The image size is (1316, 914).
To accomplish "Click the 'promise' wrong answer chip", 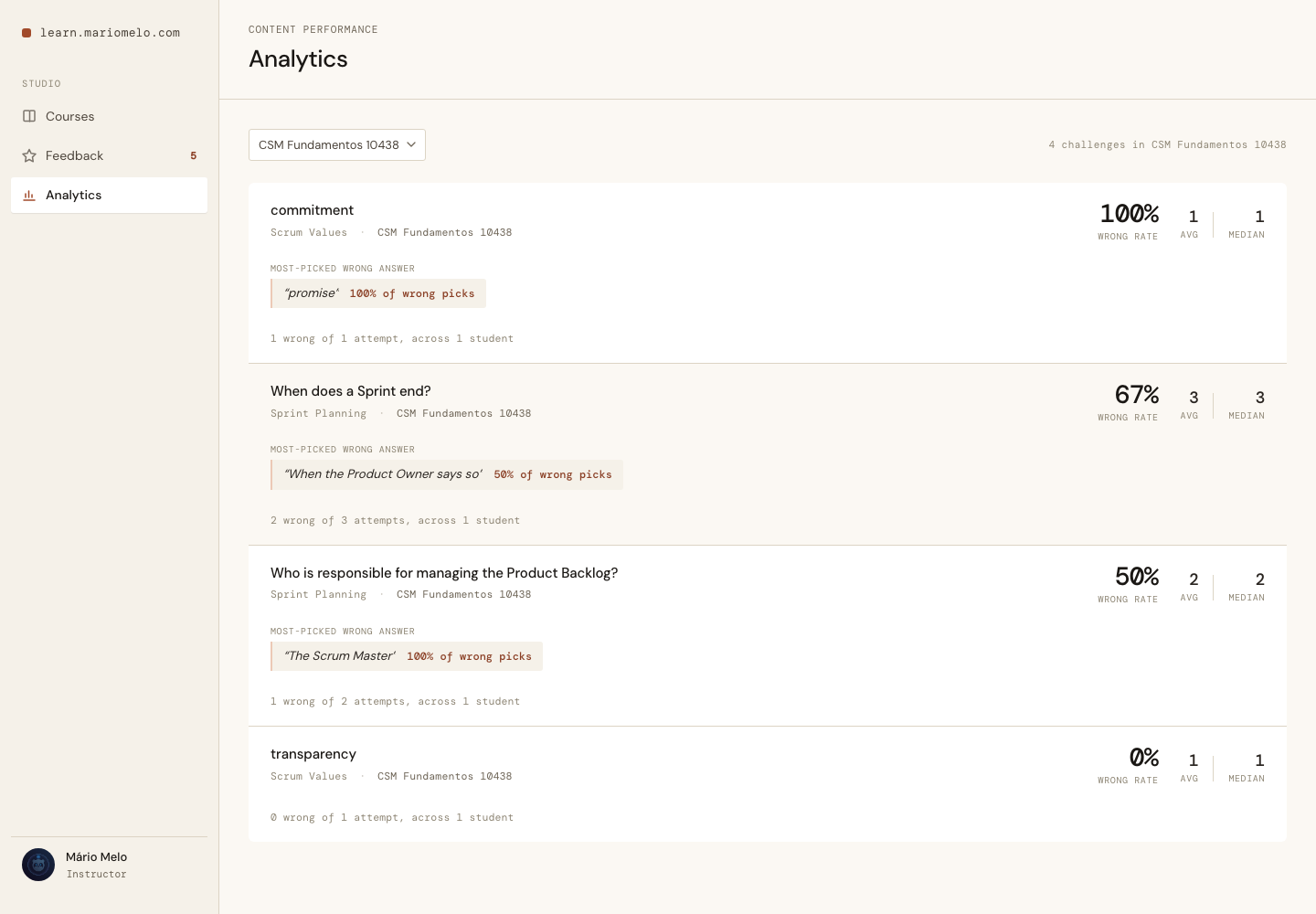I will tap(378, 293).
